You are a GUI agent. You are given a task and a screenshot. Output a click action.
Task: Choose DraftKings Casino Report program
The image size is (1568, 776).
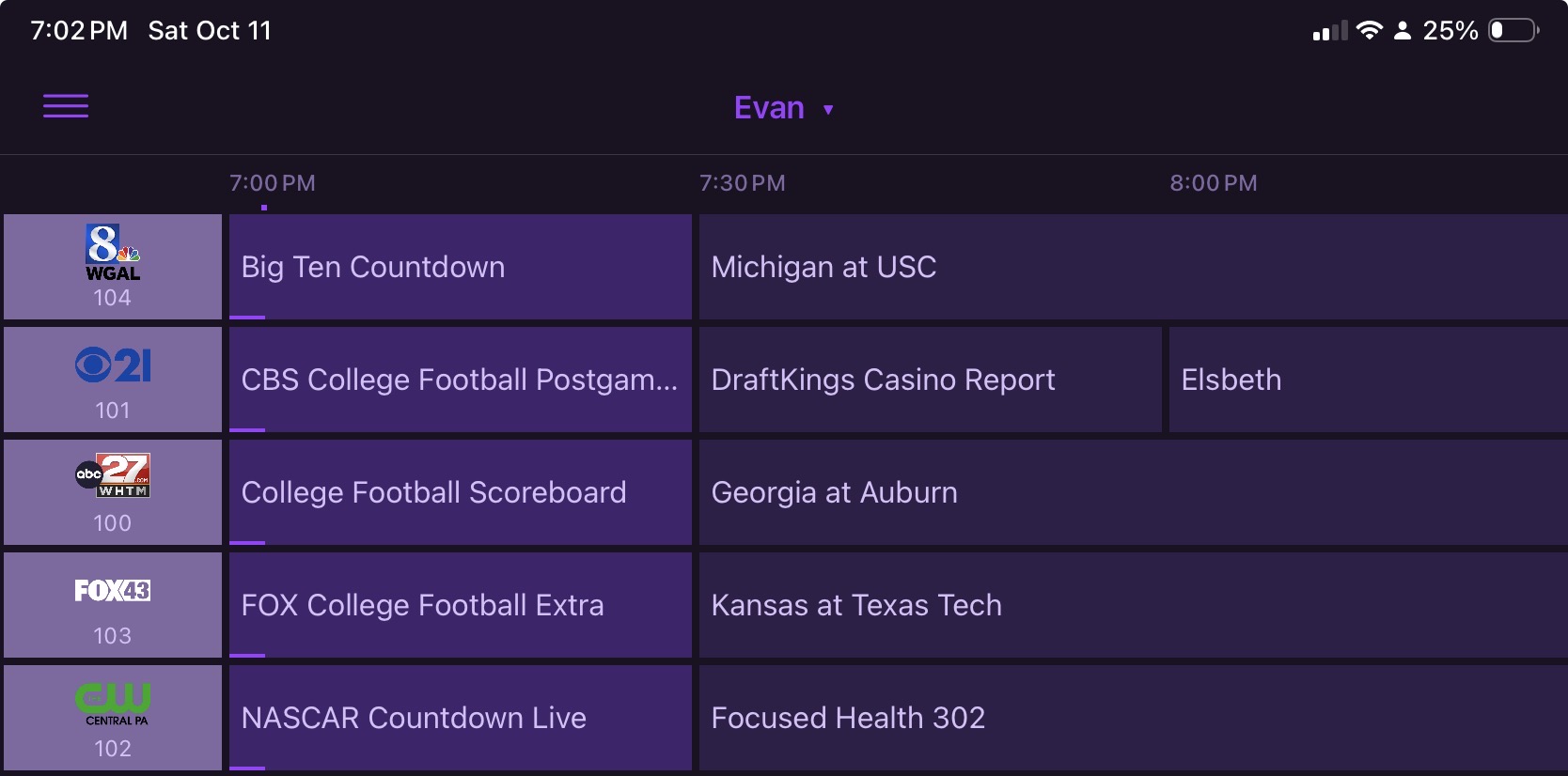pyautogui.click(x=930, y=380)
